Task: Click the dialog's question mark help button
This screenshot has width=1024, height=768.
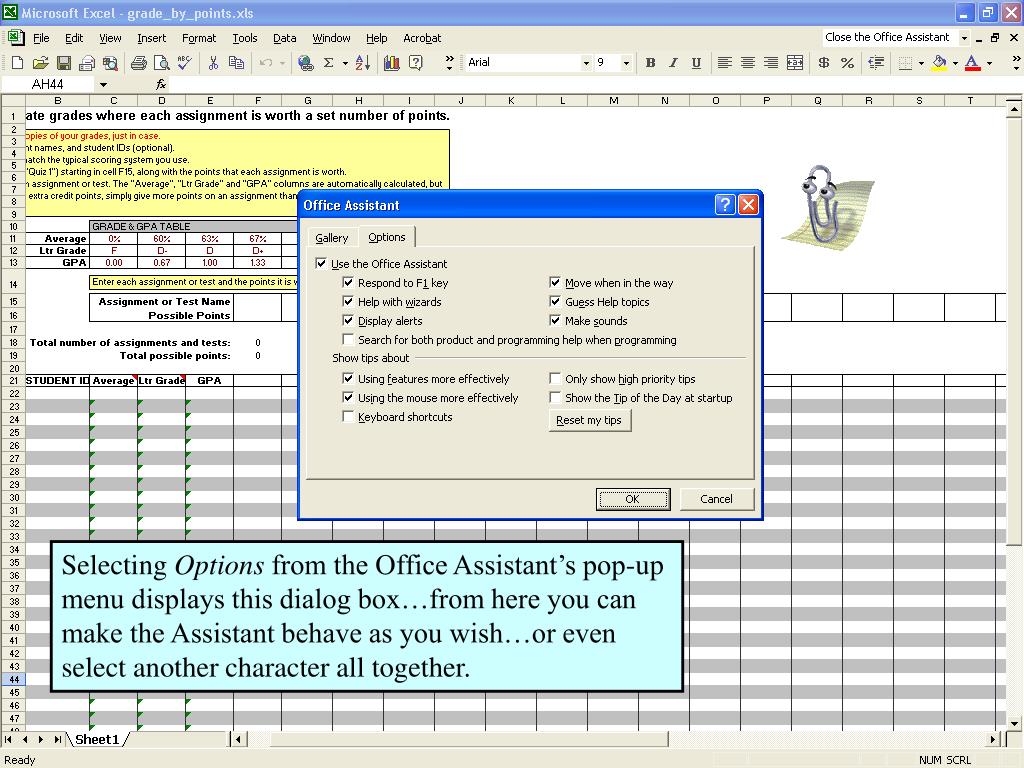Action: pos(725,205)
